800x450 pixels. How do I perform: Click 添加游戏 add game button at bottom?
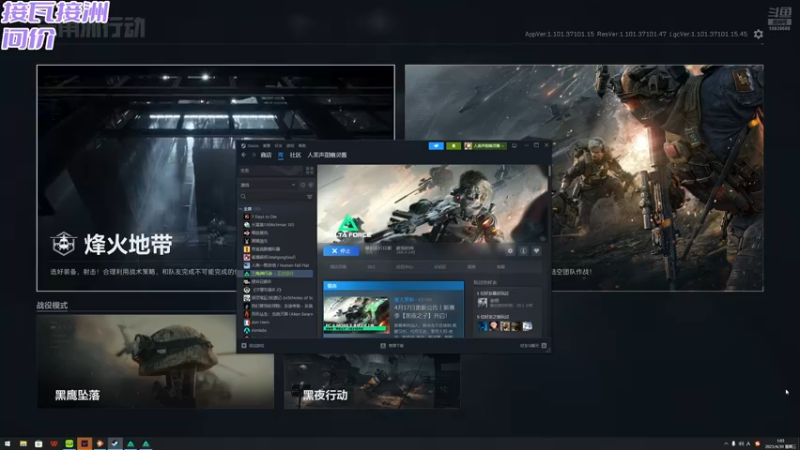(253, 346)
